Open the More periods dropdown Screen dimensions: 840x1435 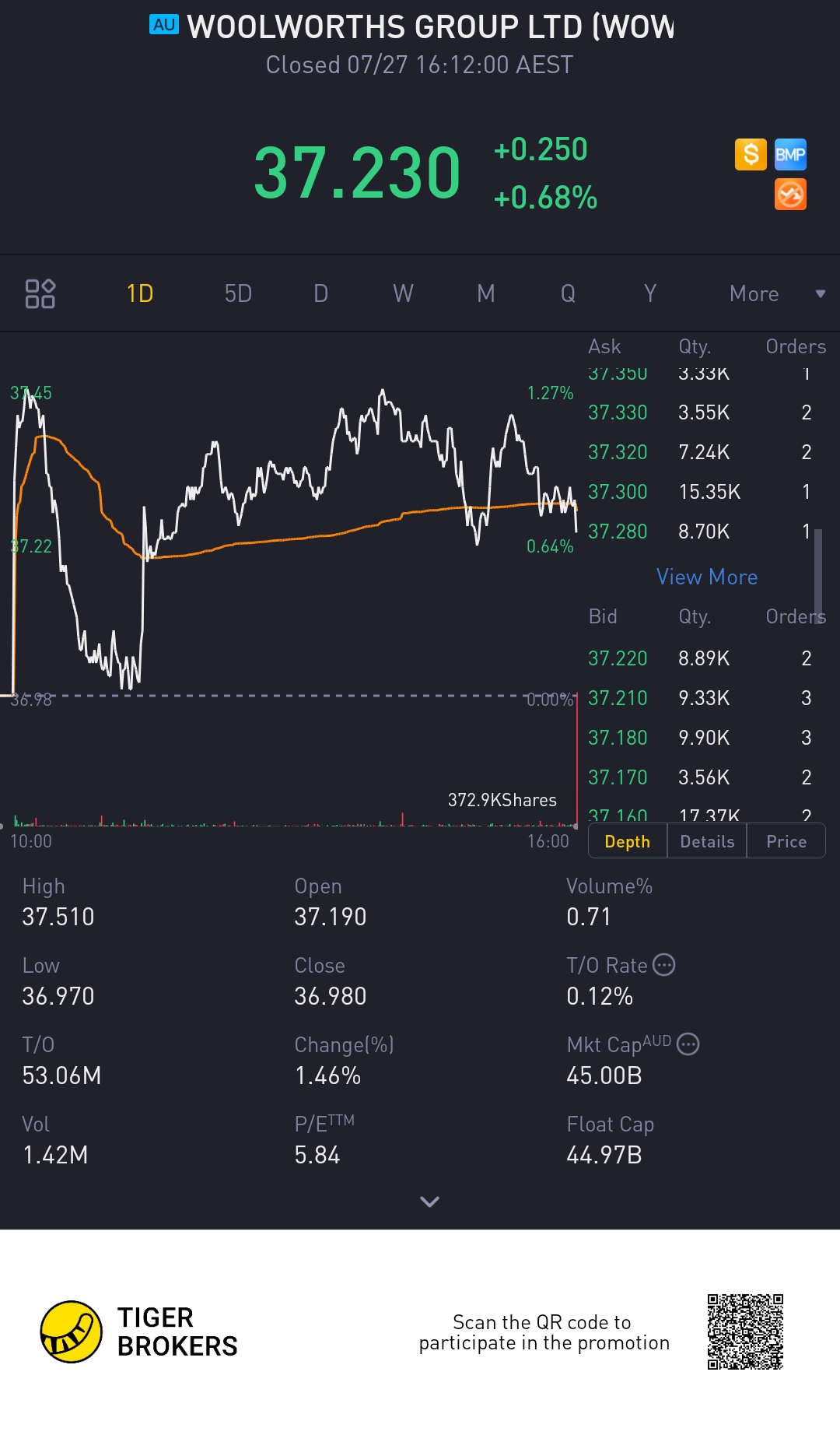pyautogui.click(x=776, y=293)
